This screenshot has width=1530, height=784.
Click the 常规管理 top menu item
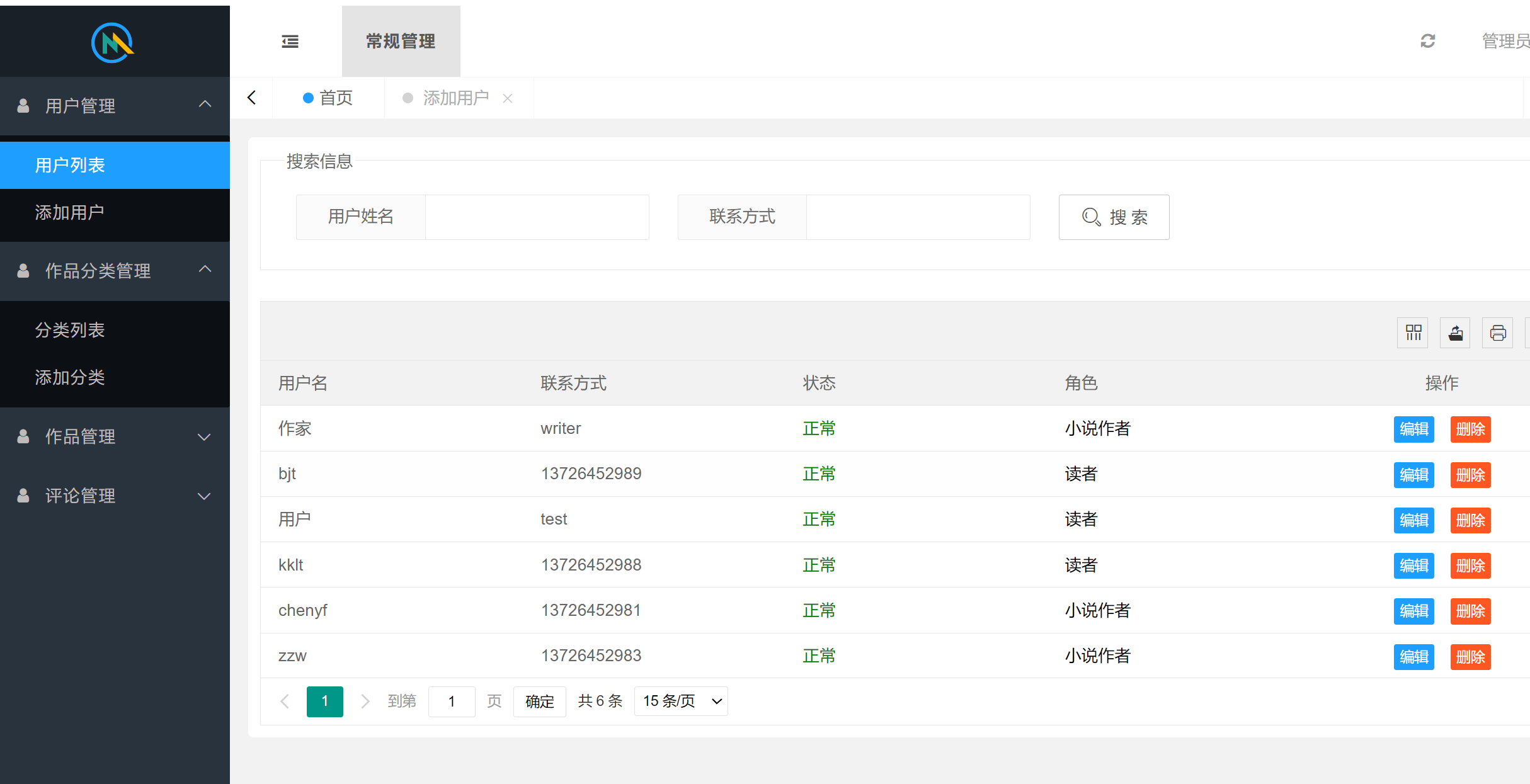401,41
